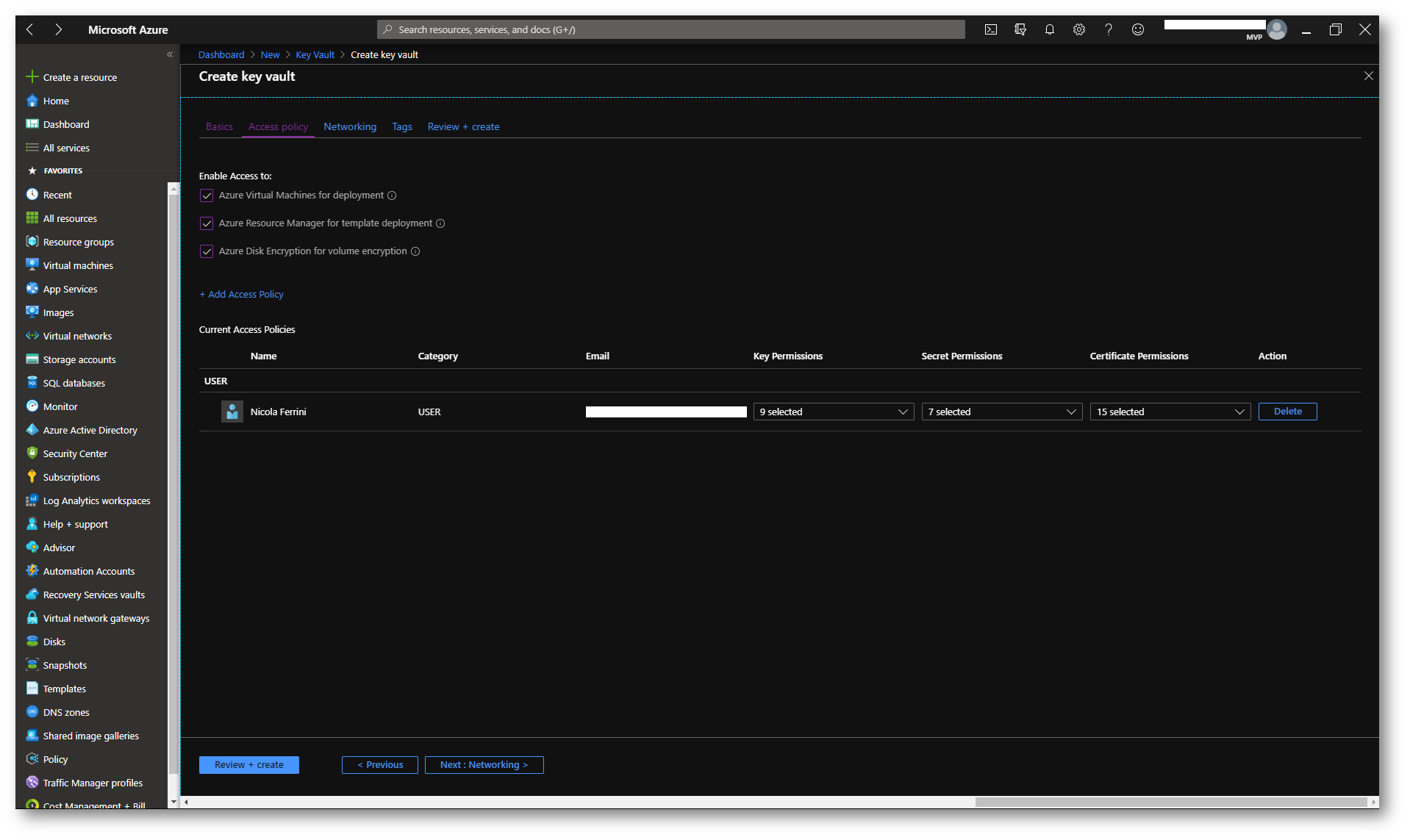Click the horizontal scrollbar thumb at the bottom

1170,802
